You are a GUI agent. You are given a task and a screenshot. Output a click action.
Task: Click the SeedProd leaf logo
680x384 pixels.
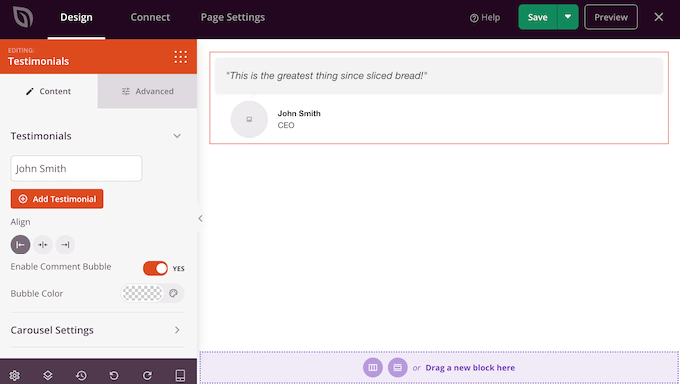23,17
